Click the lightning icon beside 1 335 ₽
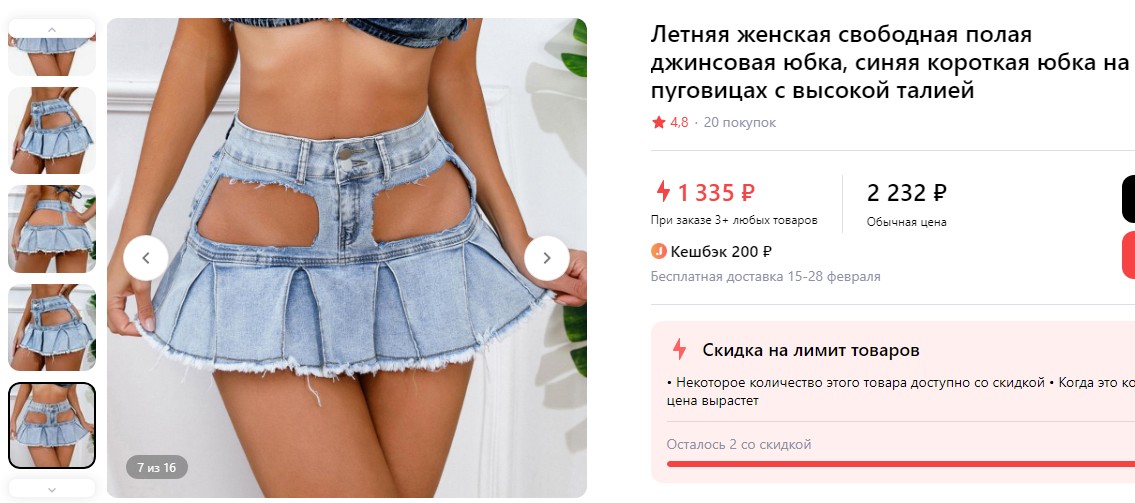The width and height of the screenshot is (1135, 503). point(662,192)
